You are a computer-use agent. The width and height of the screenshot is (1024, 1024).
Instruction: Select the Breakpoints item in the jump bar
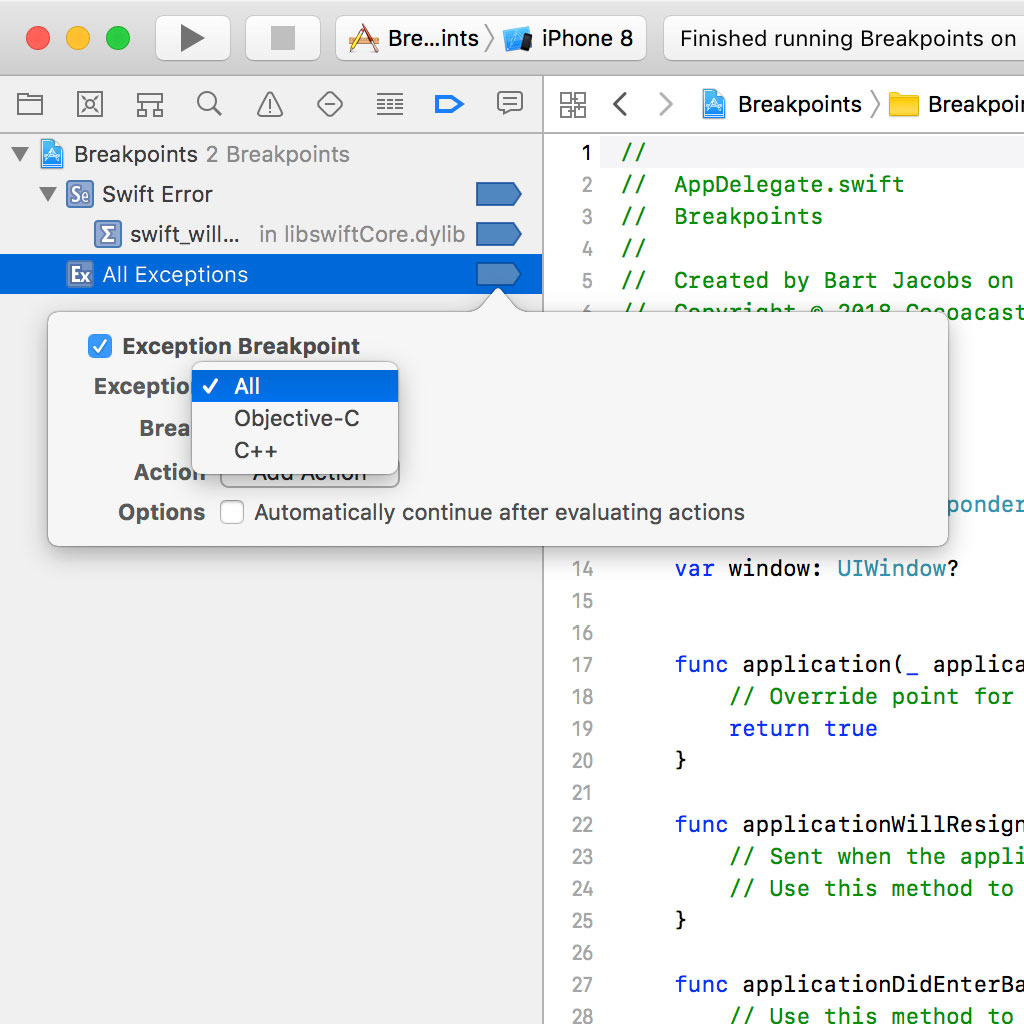click(x=800, y=104)
